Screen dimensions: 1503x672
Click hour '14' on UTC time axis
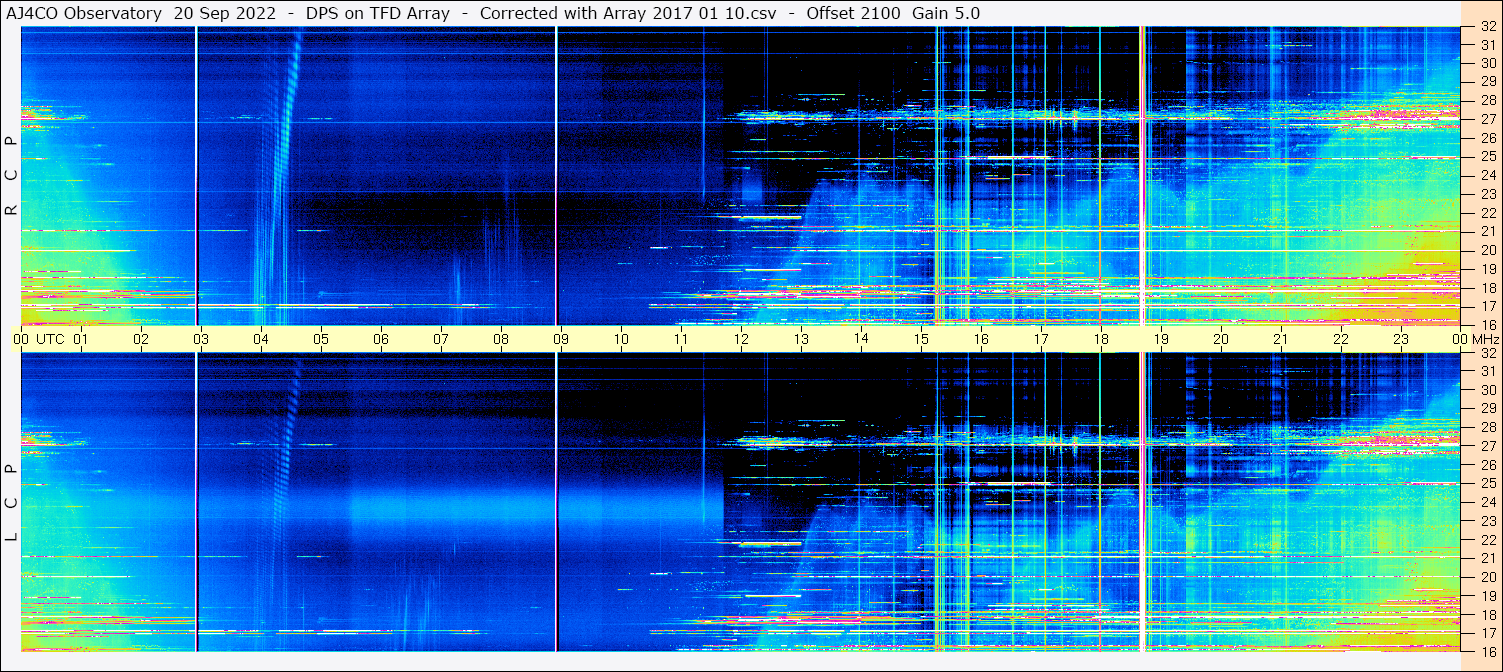861,339
